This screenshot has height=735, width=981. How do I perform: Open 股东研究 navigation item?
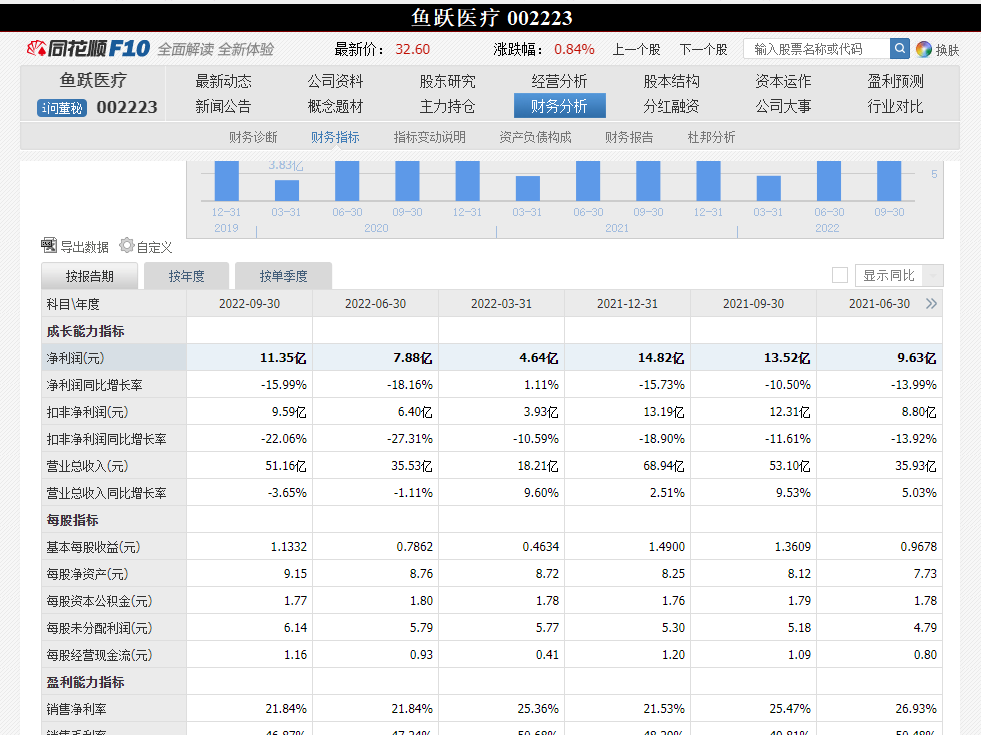(x=447, y=81)
